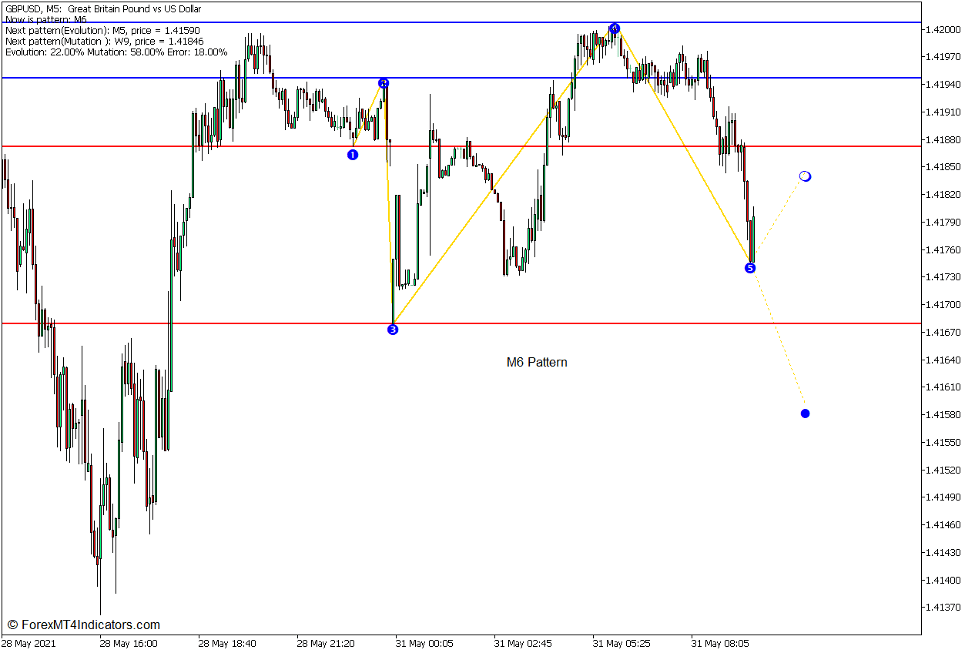This screenshot has height=654, width=977.
Task: Select the hollow blue evolution target circle
Action: [804, 175]
